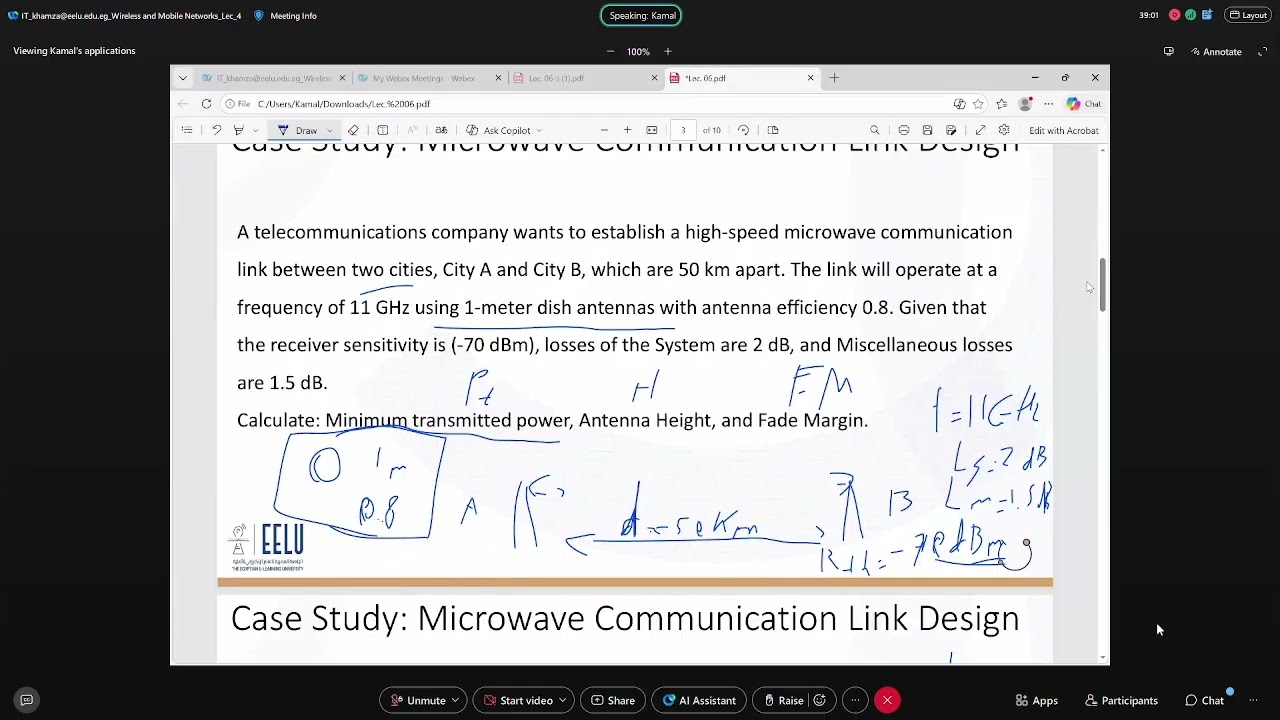
Task: Open the favorites list icon
Action: [x=1001, y=104]
